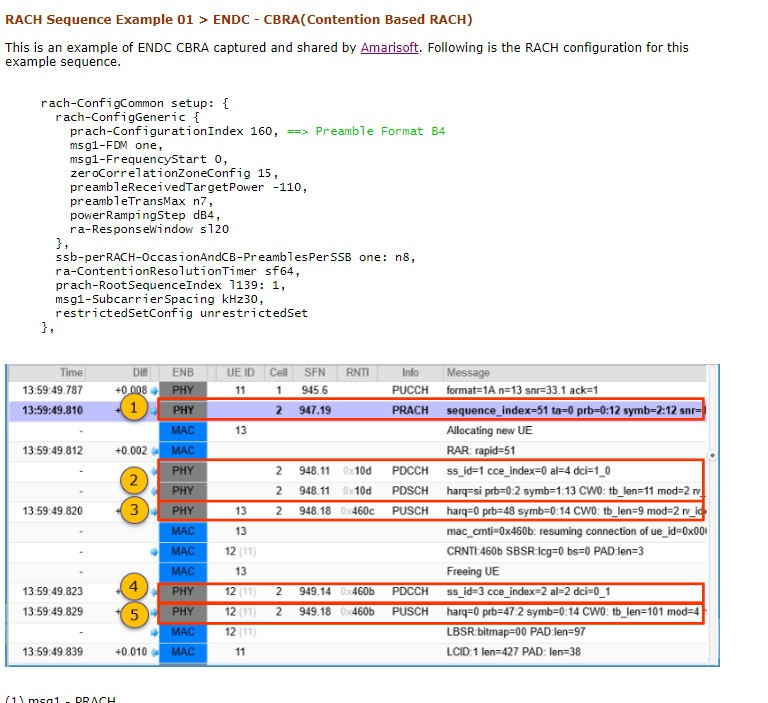
Task: Click the Info column header
Action: click(x=410, y=372)
